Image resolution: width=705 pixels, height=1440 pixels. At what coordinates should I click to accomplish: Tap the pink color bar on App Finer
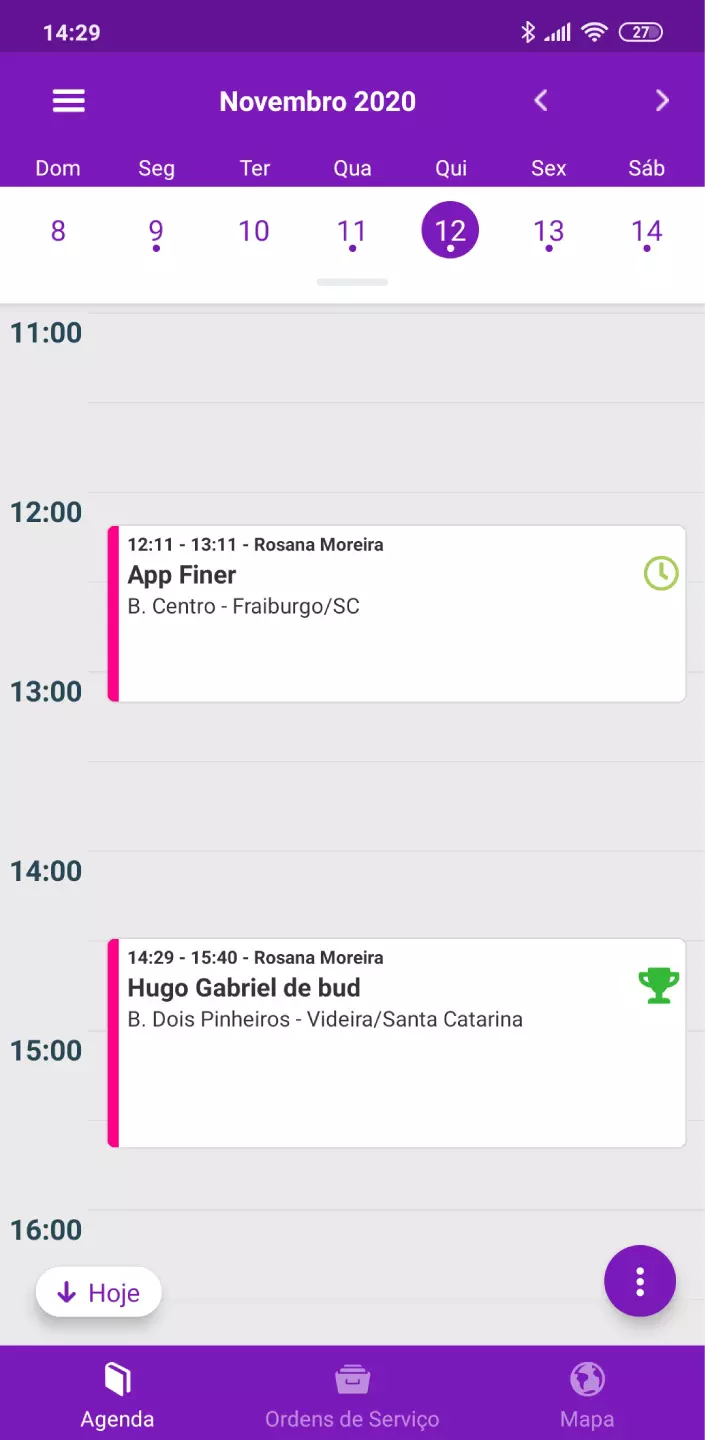(113, 613)
